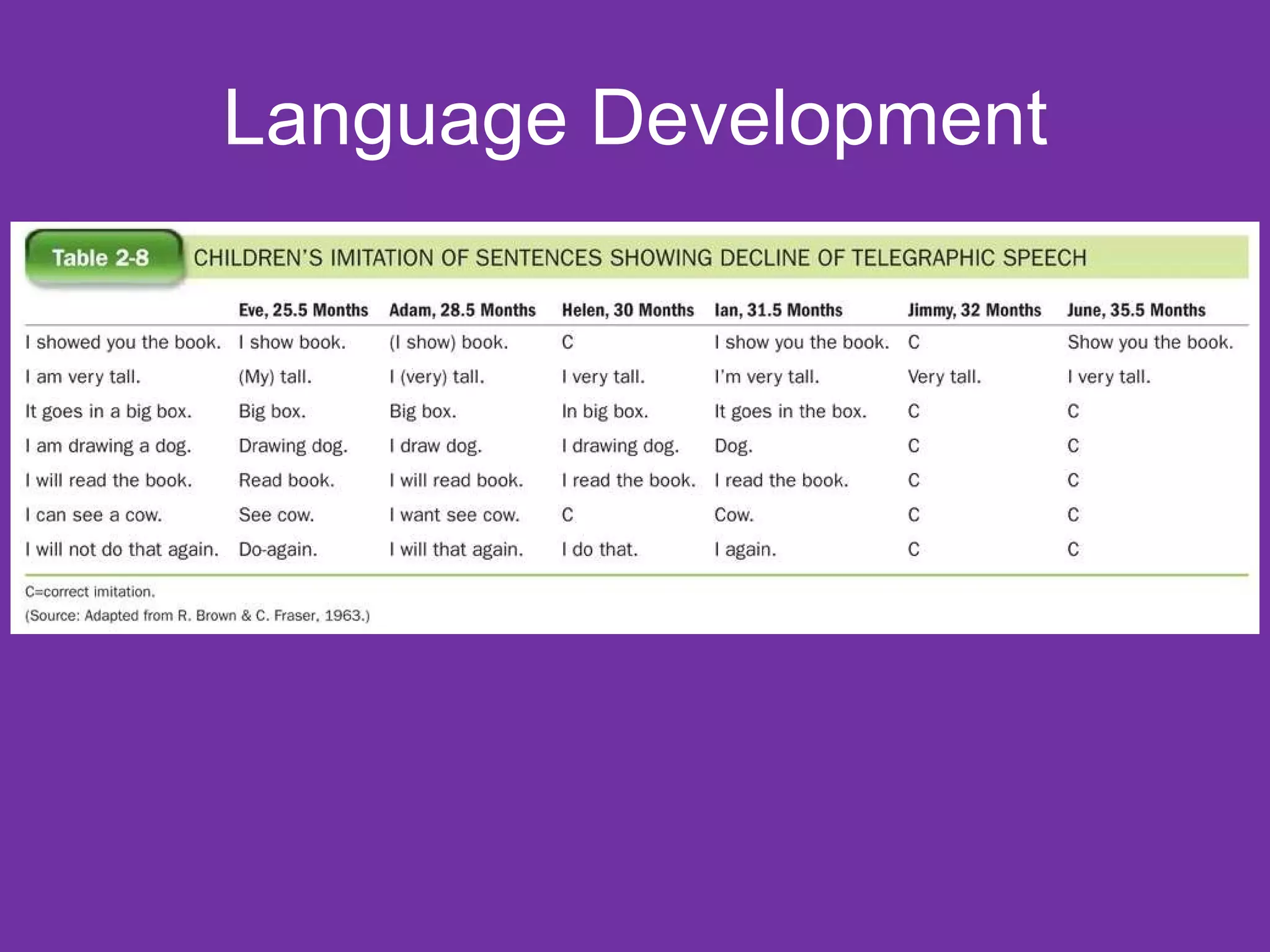Click Adam's response 'I will read book.'
This screenshot has height=952, width=1270.
click(x=456, y=480)
